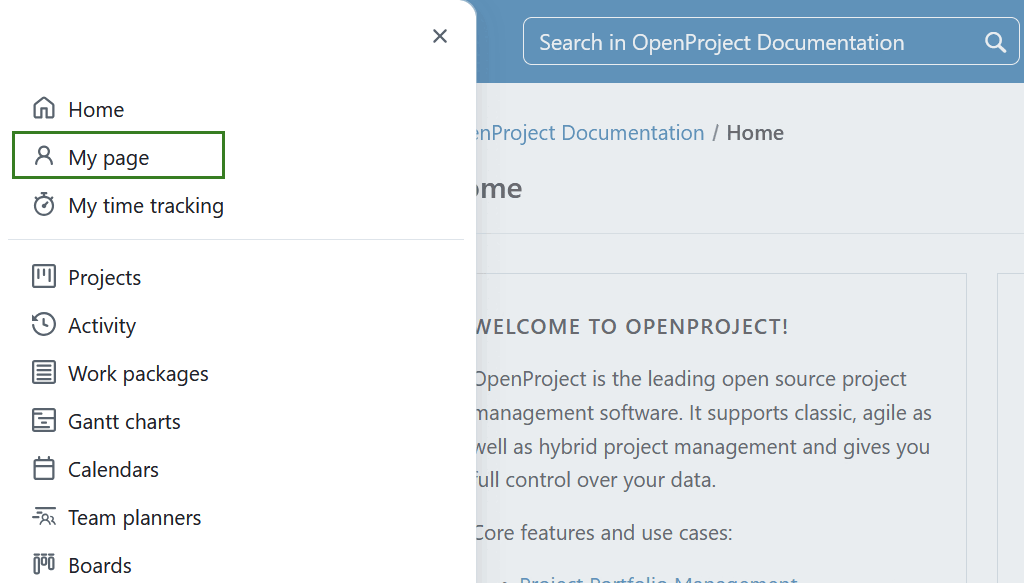Screen dimensions: 1024x583
Task: Select the Team planners icon
Action: [x=44, y=517]
